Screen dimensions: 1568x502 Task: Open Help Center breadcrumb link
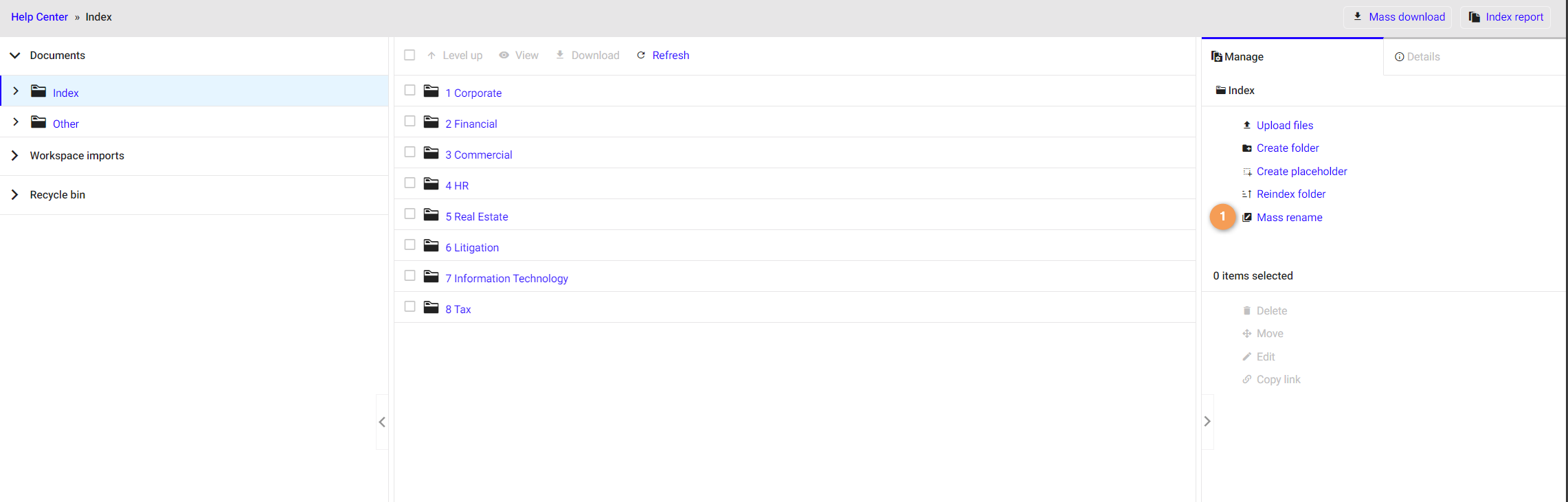pos(39,17)
